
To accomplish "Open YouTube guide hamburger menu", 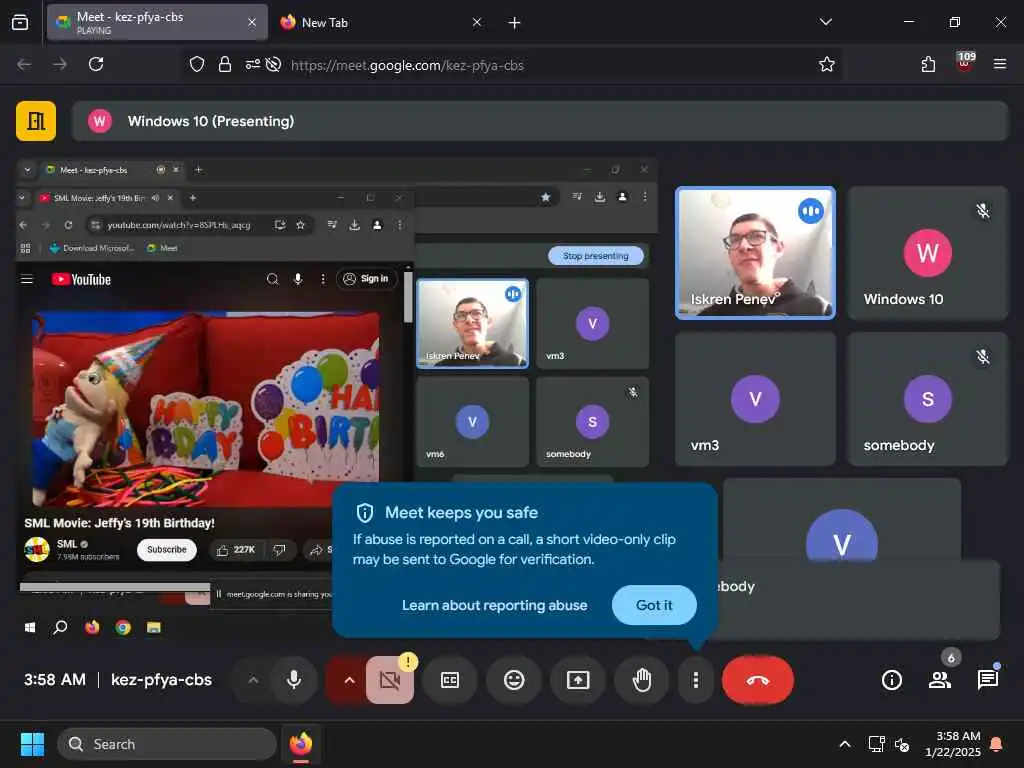I will 27,280.
